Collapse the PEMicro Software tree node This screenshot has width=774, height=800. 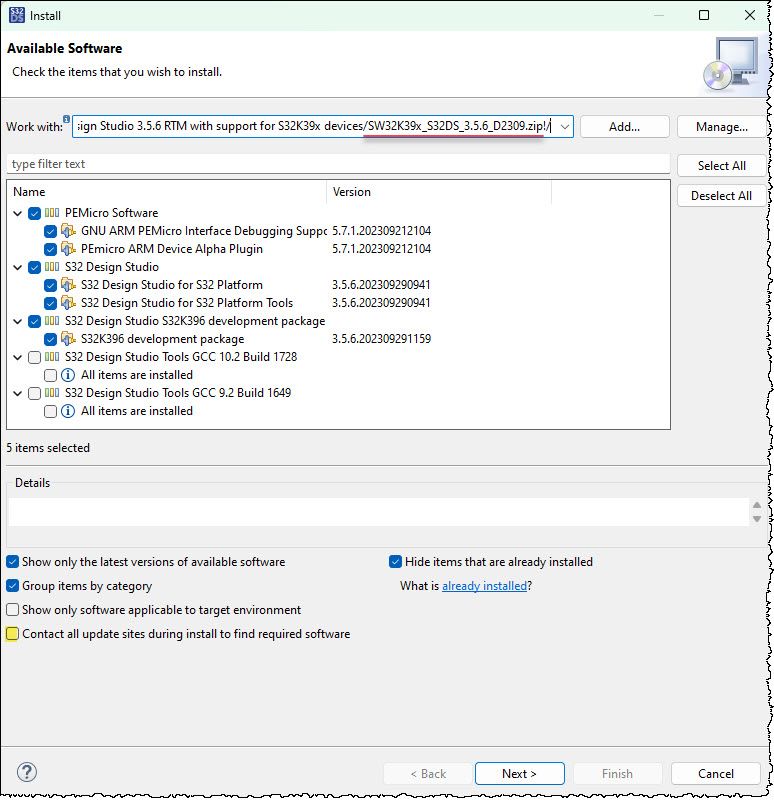tap(17, 213)
